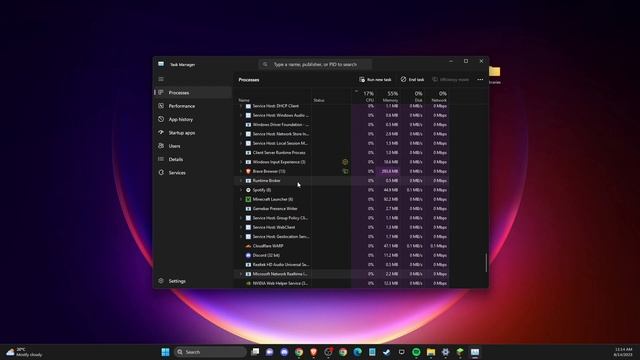Open the Brave taskbar icon
640x360 pixels.
(313, 352)
